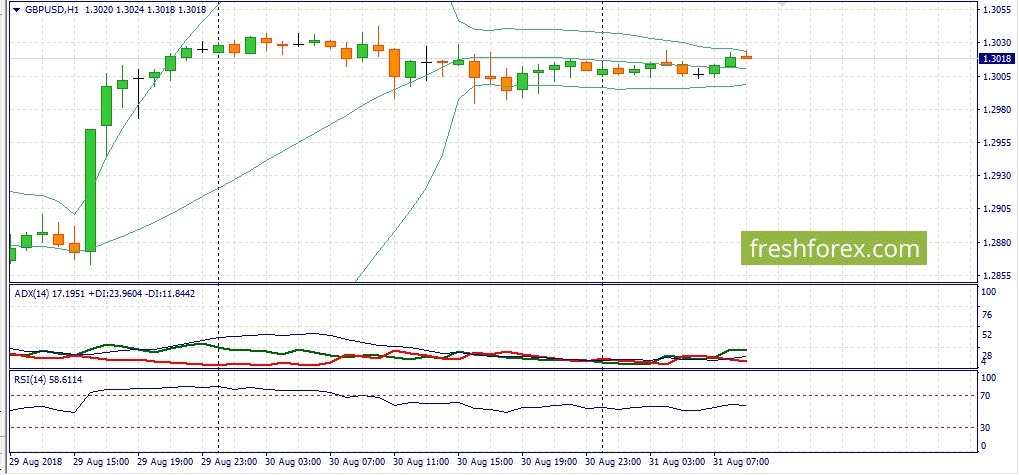
Task: Click the 30 Aug 11:00 time label
Action: pyautogui.click(x=421, y=462)
